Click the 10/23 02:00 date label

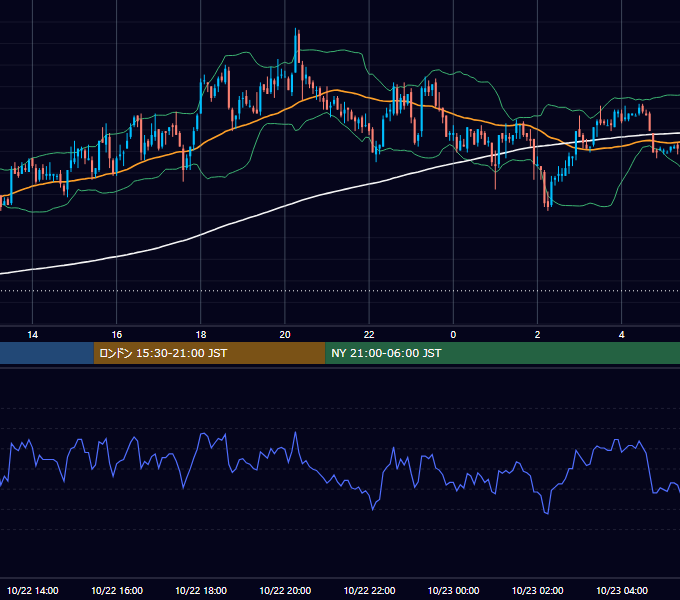tap(537, 590)
